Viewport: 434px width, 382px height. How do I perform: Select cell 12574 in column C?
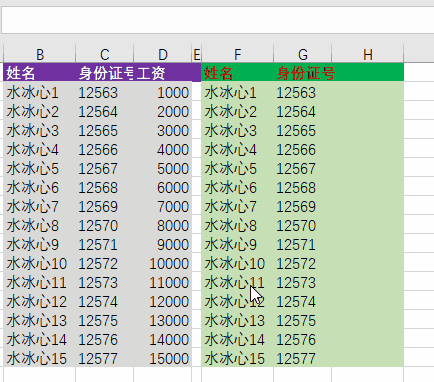tap(105, 301)
